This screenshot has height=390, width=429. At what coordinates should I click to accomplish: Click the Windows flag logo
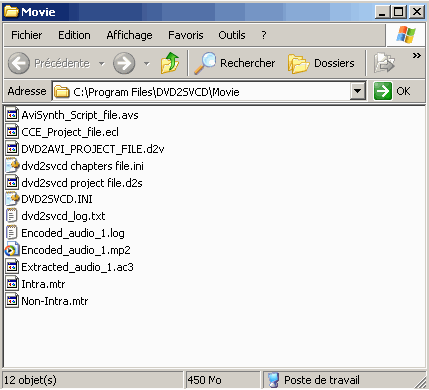pyautogui.click(x=406, y=35)
